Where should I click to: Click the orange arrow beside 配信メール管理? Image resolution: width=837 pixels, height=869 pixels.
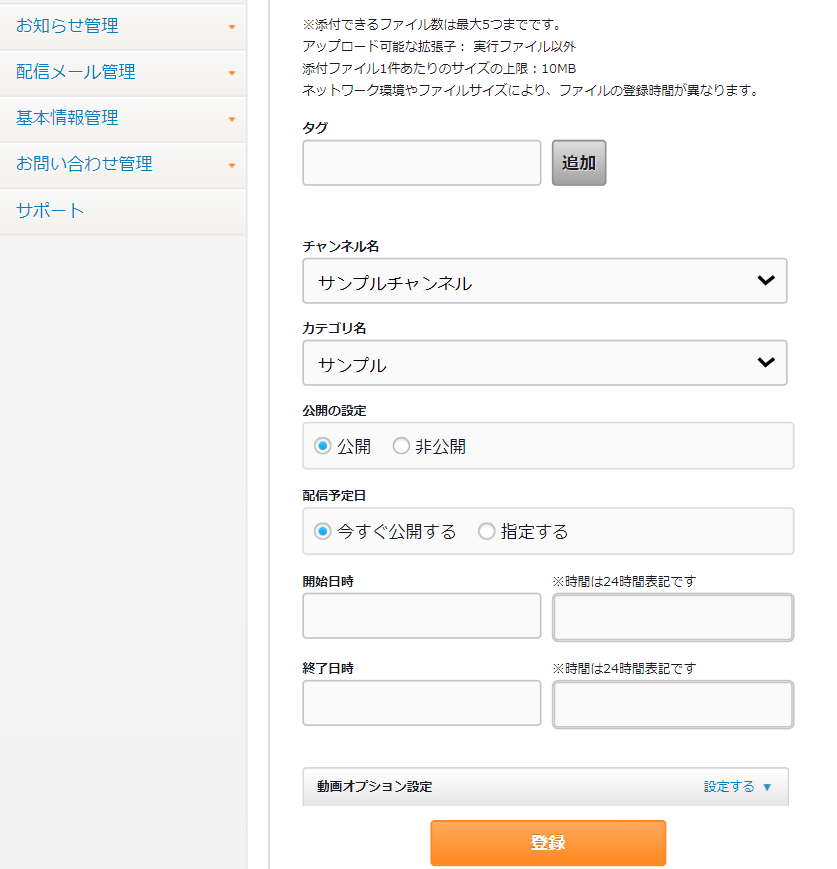pyautogui.click(x=232, y=73)
